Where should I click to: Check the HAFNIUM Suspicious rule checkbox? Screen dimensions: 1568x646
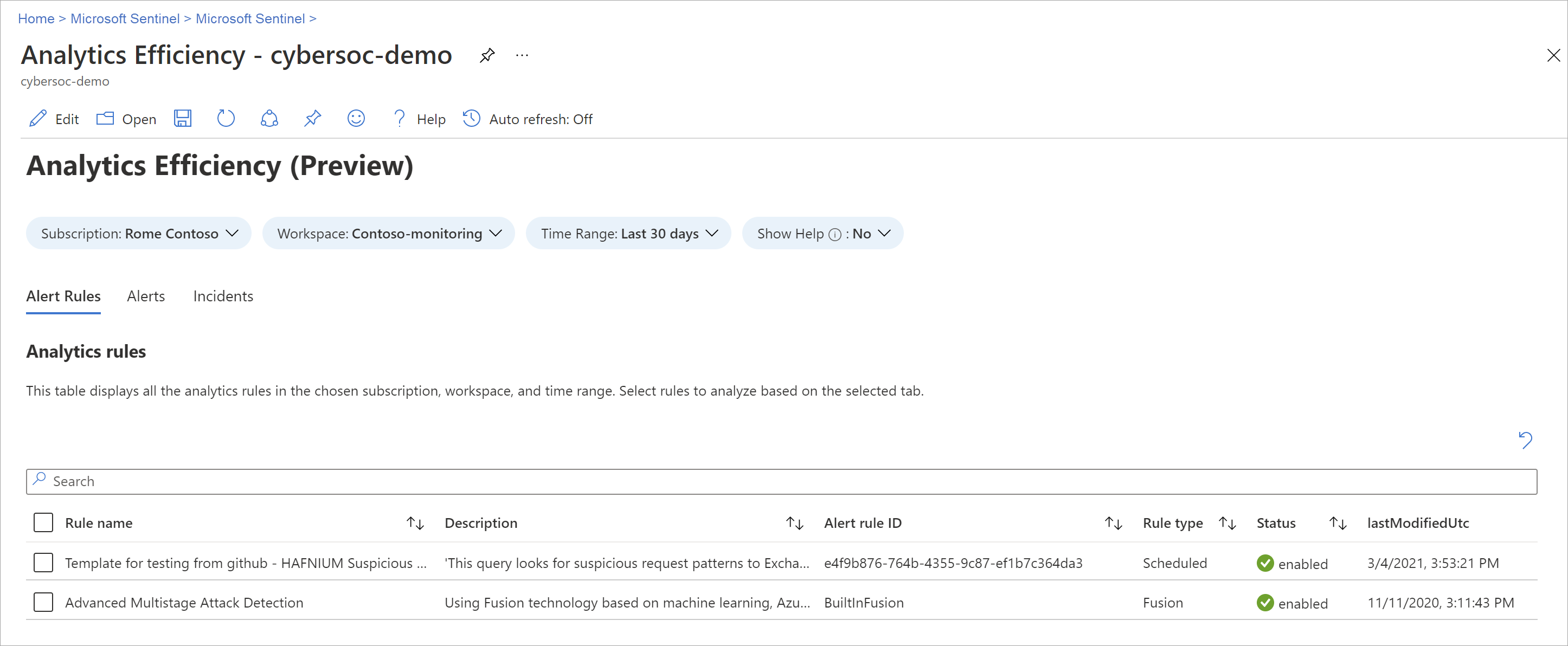[43, 563]
